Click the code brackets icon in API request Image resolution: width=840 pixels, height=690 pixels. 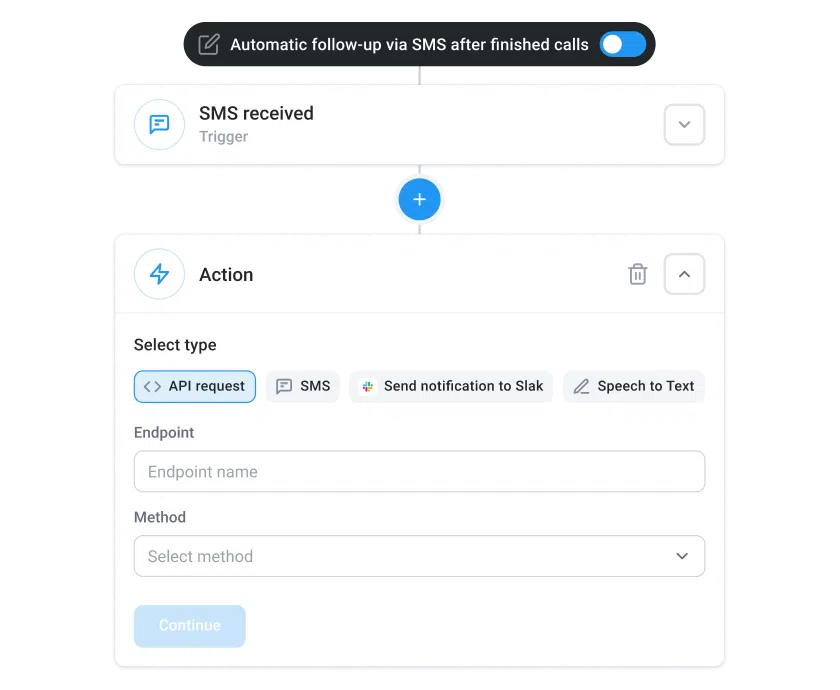(x=152, y=387)
